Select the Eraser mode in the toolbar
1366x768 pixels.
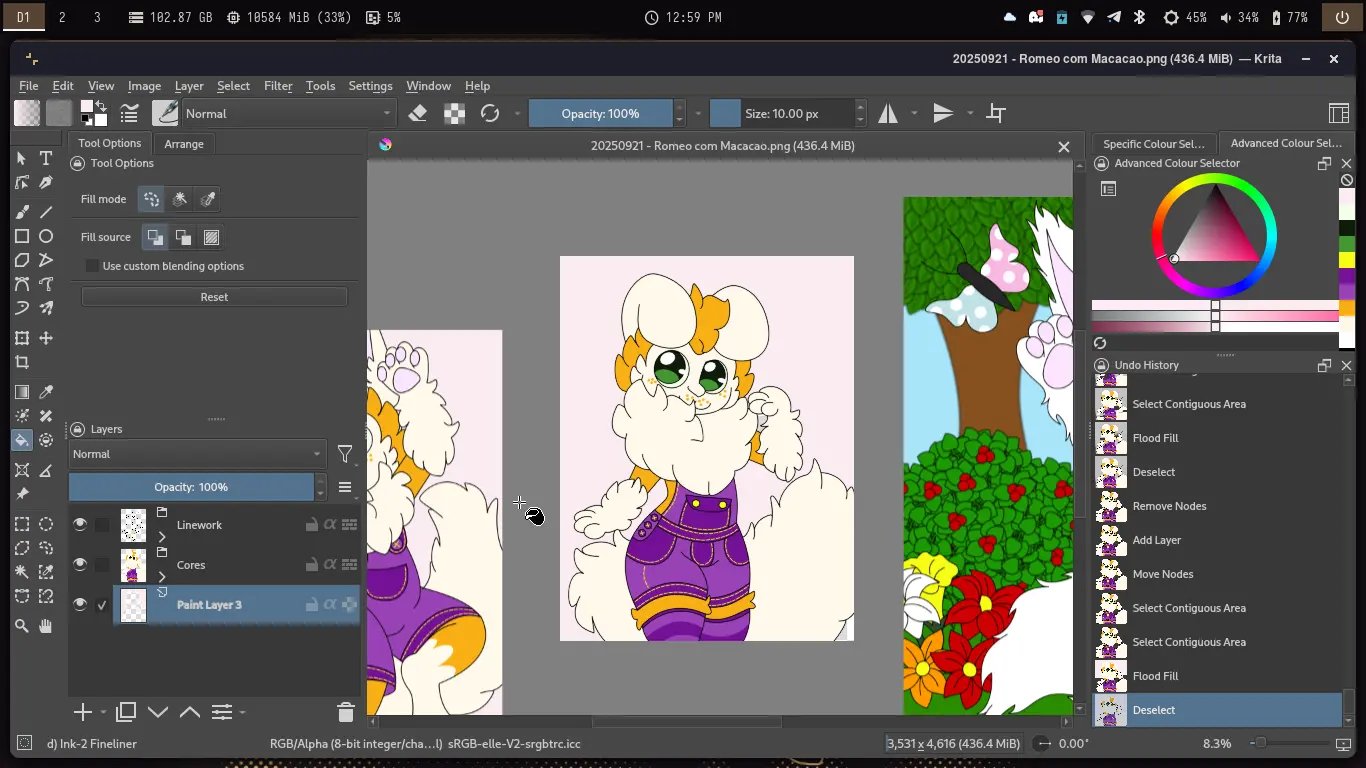419,113
